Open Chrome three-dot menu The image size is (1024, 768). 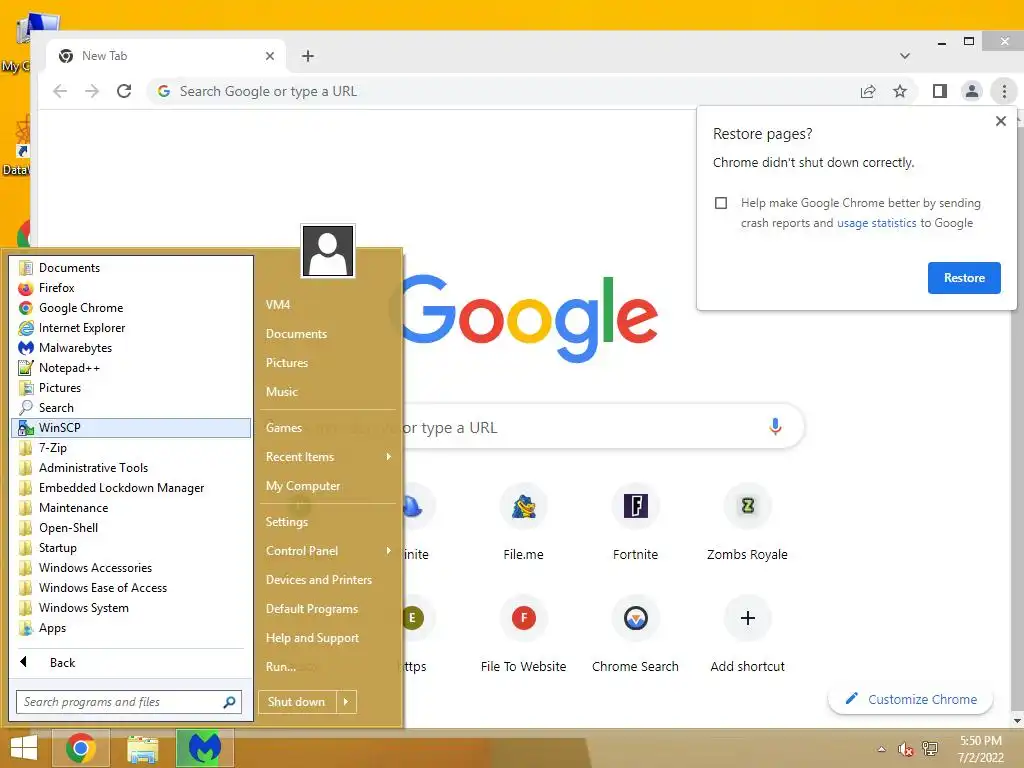click(1004, 91)
